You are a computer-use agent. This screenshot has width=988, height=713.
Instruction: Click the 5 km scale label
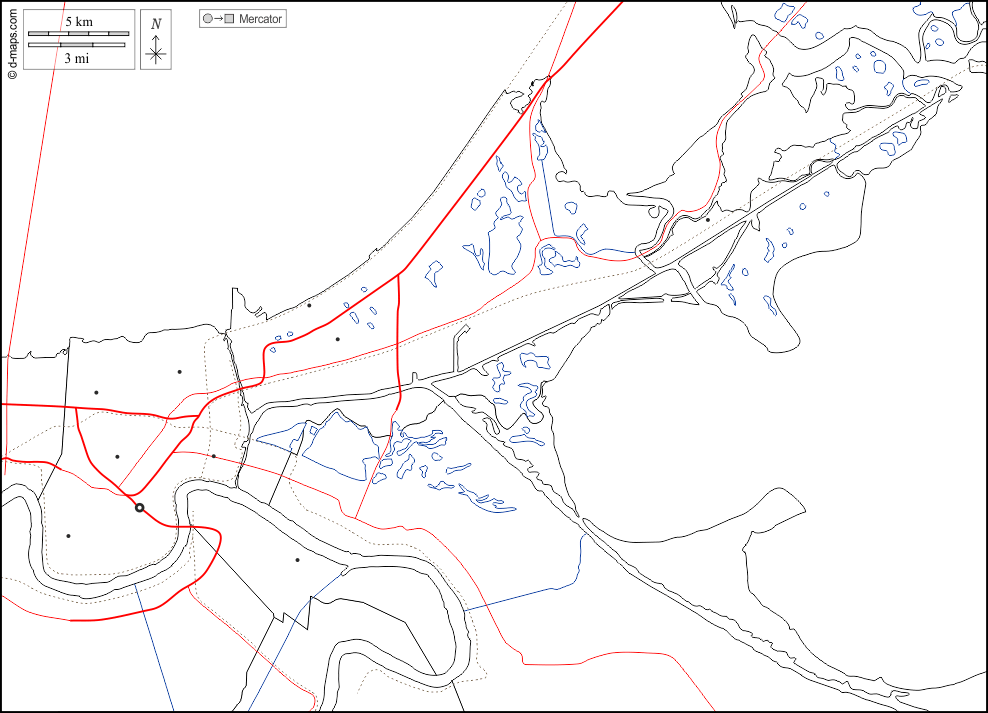[79, 21]
